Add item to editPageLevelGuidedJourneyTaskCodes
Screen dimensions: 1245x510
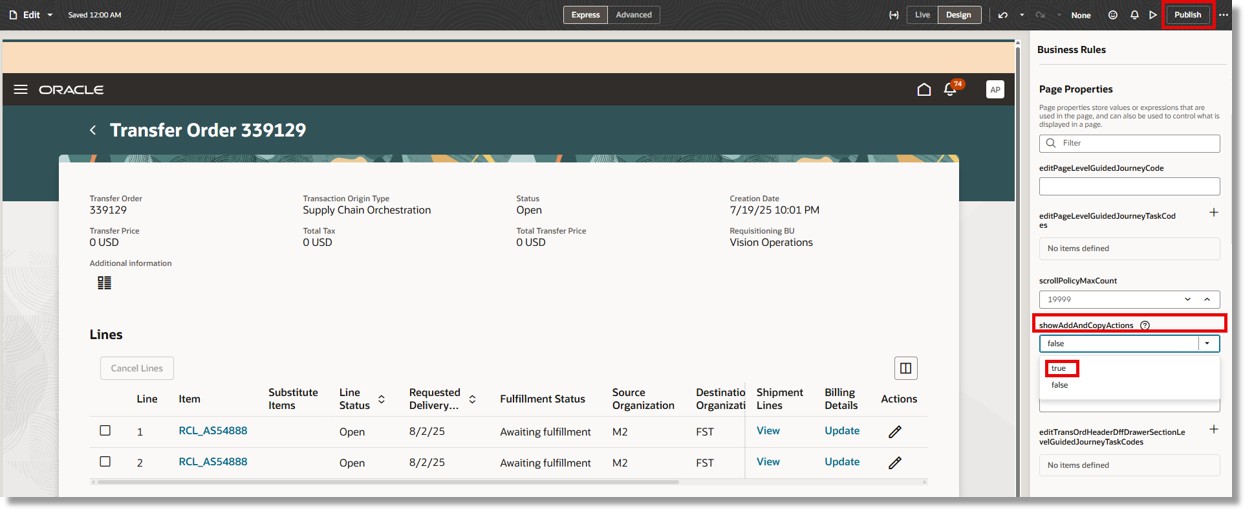pyautogui.click(x=1213, y=212)
